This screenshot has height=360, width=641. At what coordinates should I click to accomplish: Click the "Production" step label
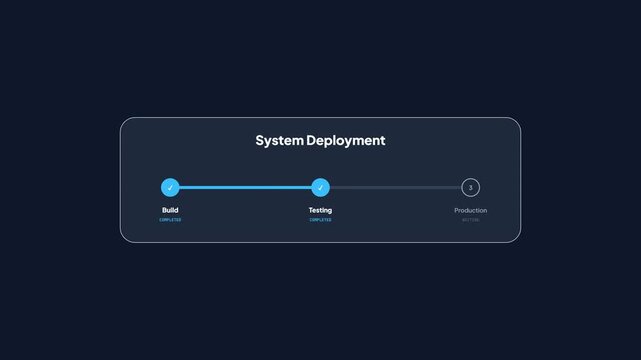(471, 210)
